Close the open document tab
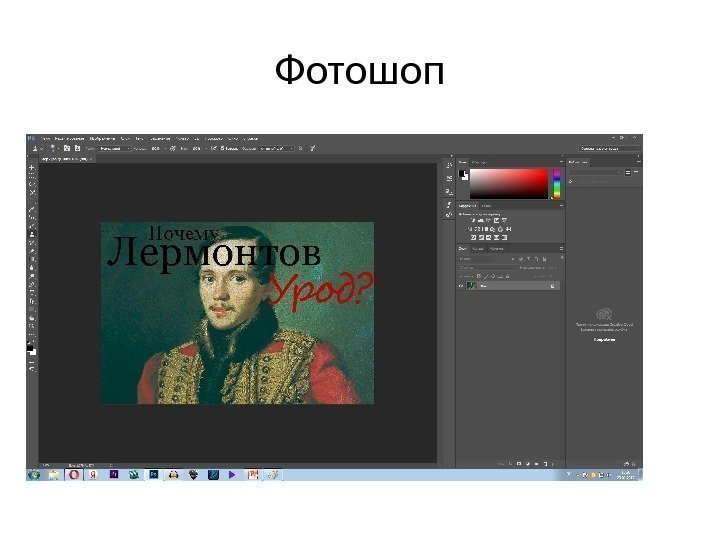 91,159
